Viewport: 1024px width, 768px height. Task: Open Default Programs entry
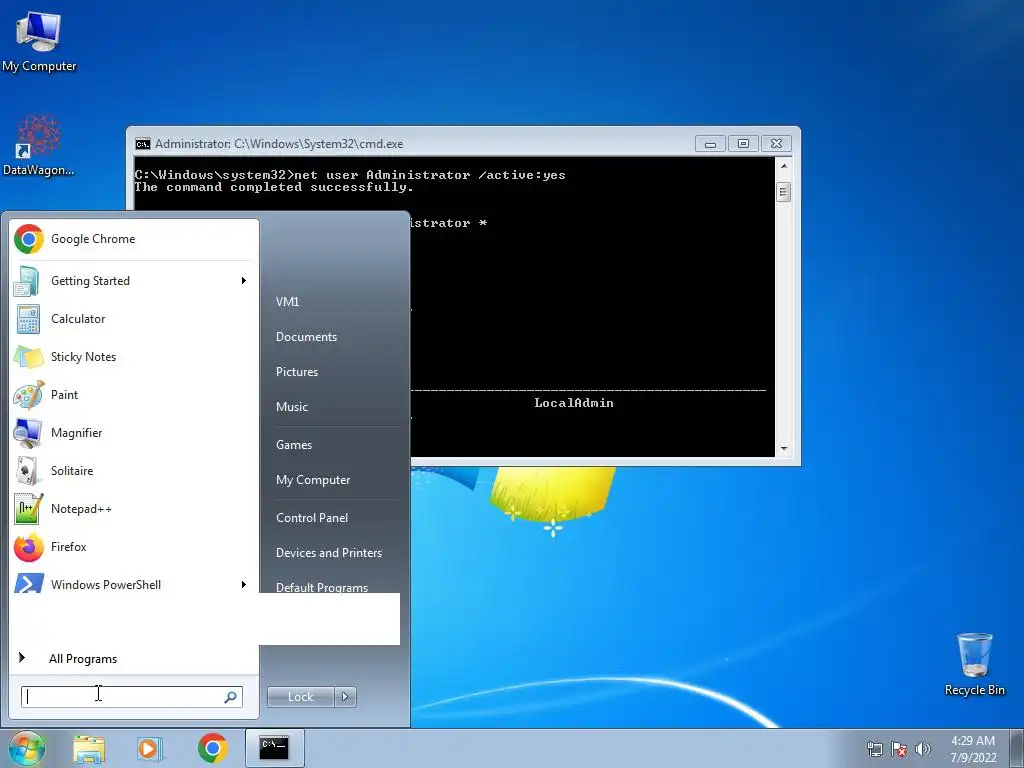point(322,586)
